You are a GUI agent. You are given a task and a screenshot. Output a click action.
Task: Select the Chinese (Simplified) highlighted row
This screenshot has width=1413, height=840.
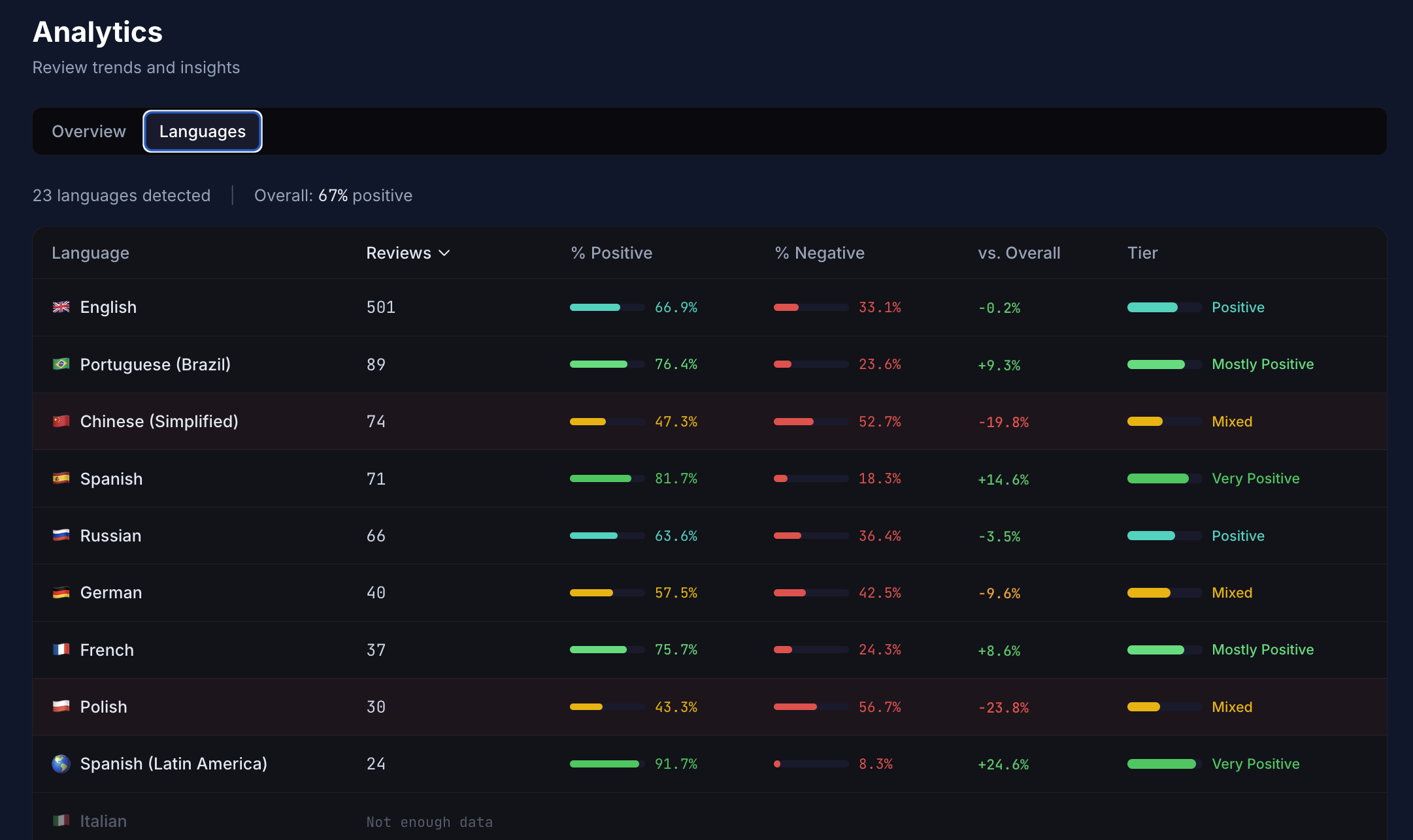[706, 421]
